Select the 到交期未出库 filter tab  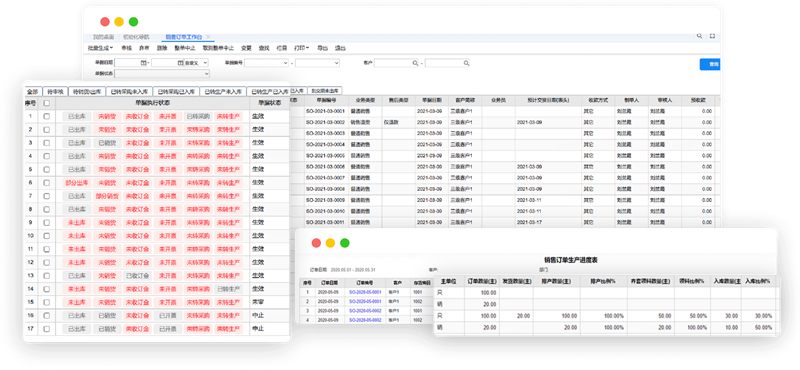point(324,90)
